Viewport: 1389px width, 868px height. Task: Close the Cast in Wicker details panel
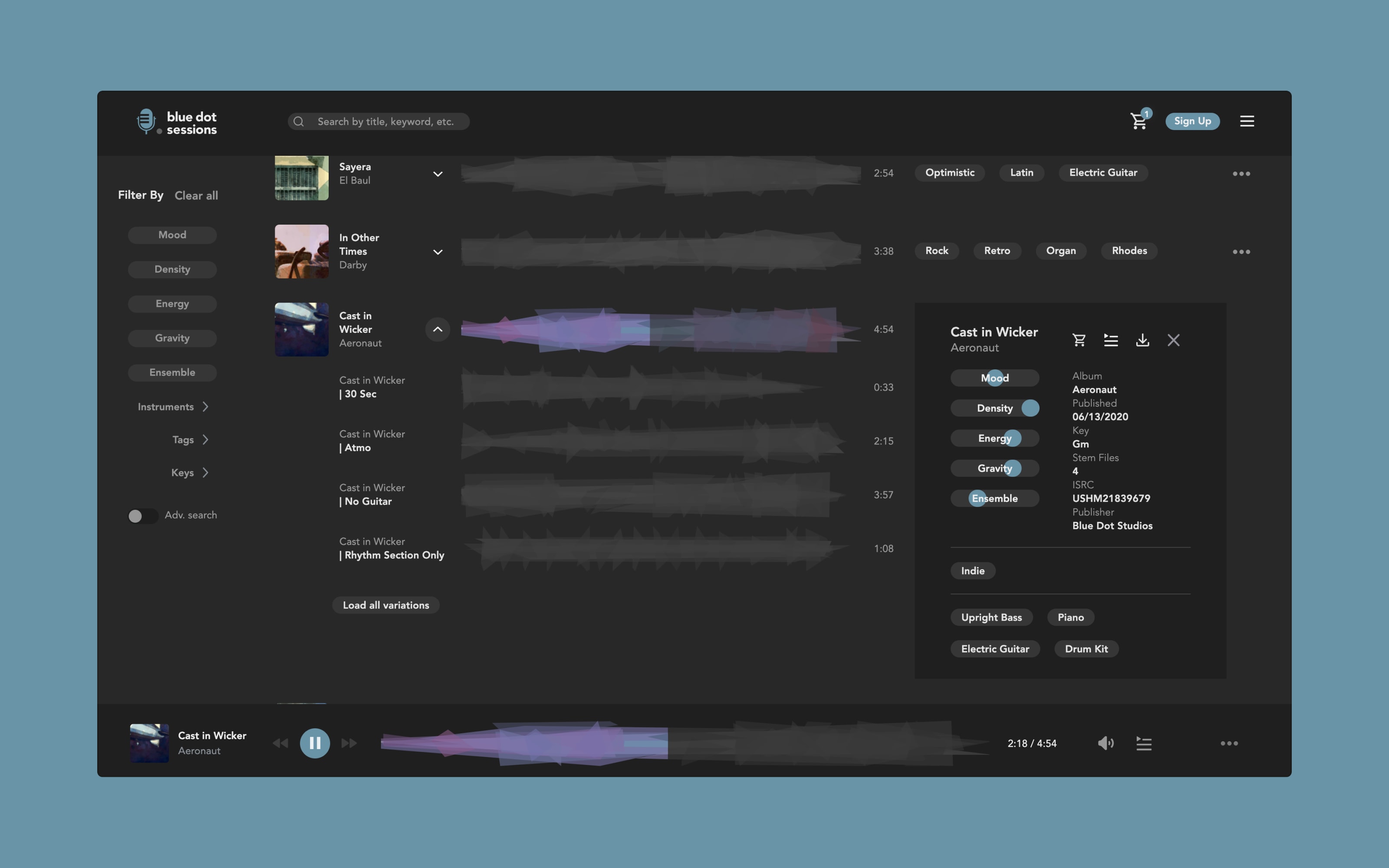[1173, 340]
